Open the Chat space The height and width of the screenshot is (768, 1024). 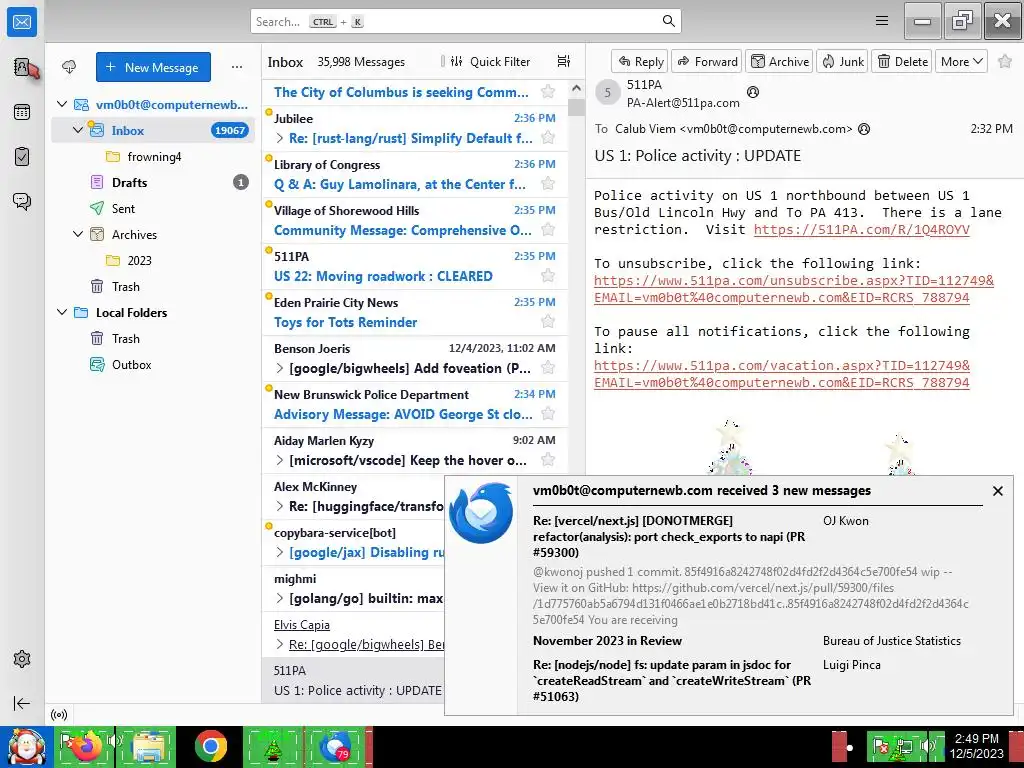[x=22, y=201]
